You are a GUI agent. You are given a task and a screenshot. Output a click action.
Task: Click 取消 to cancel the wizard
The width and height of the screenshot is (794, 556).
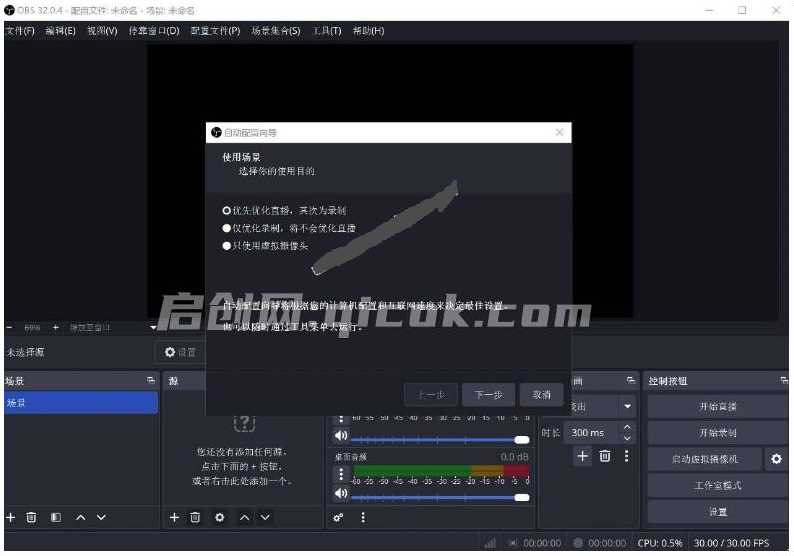click(x=541, y=394)
